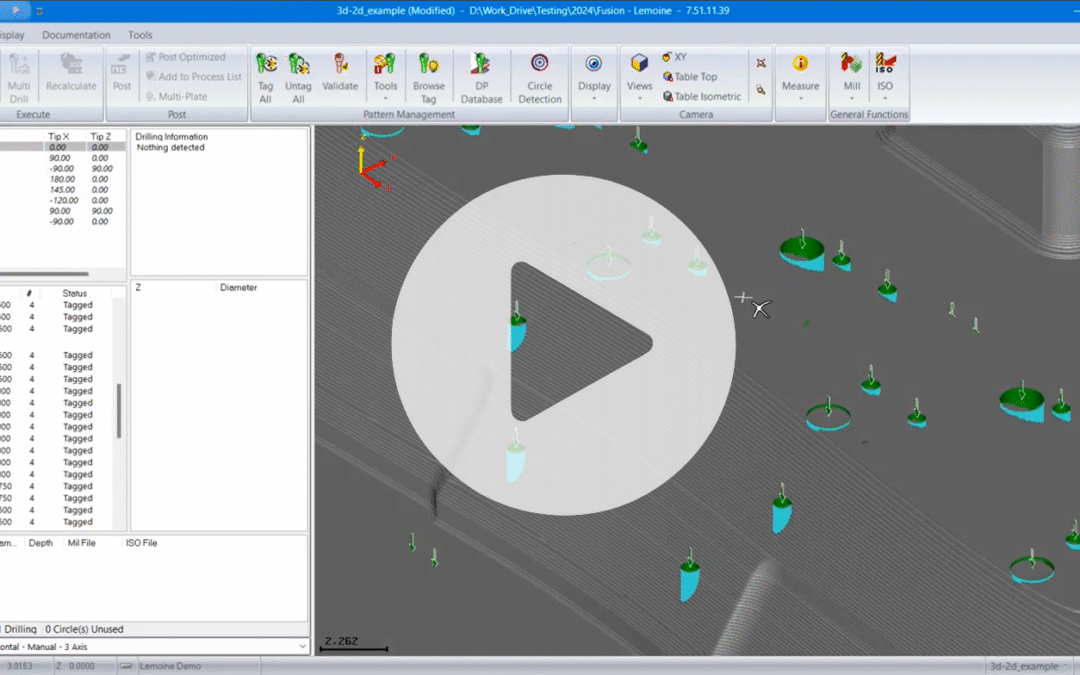Open the DP Database

click(x=482, y=77)
